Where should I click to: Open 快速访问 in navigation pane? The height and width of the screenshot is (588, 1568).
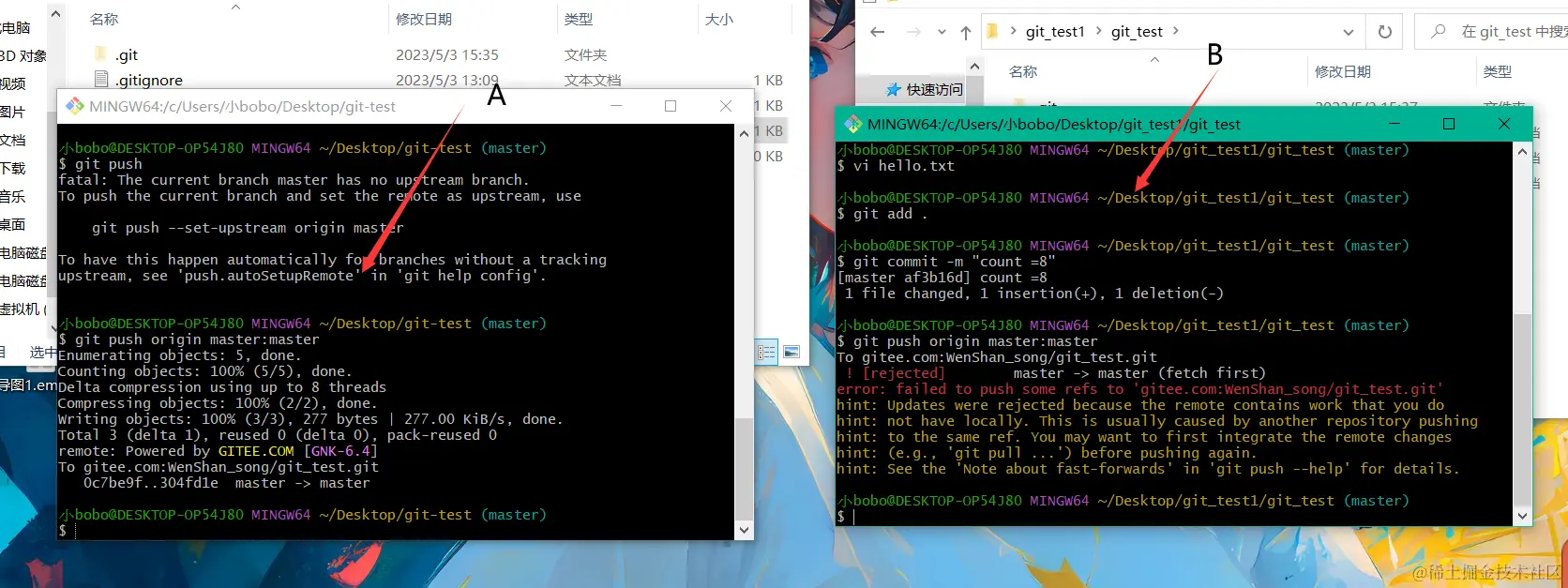coord(925,89)
